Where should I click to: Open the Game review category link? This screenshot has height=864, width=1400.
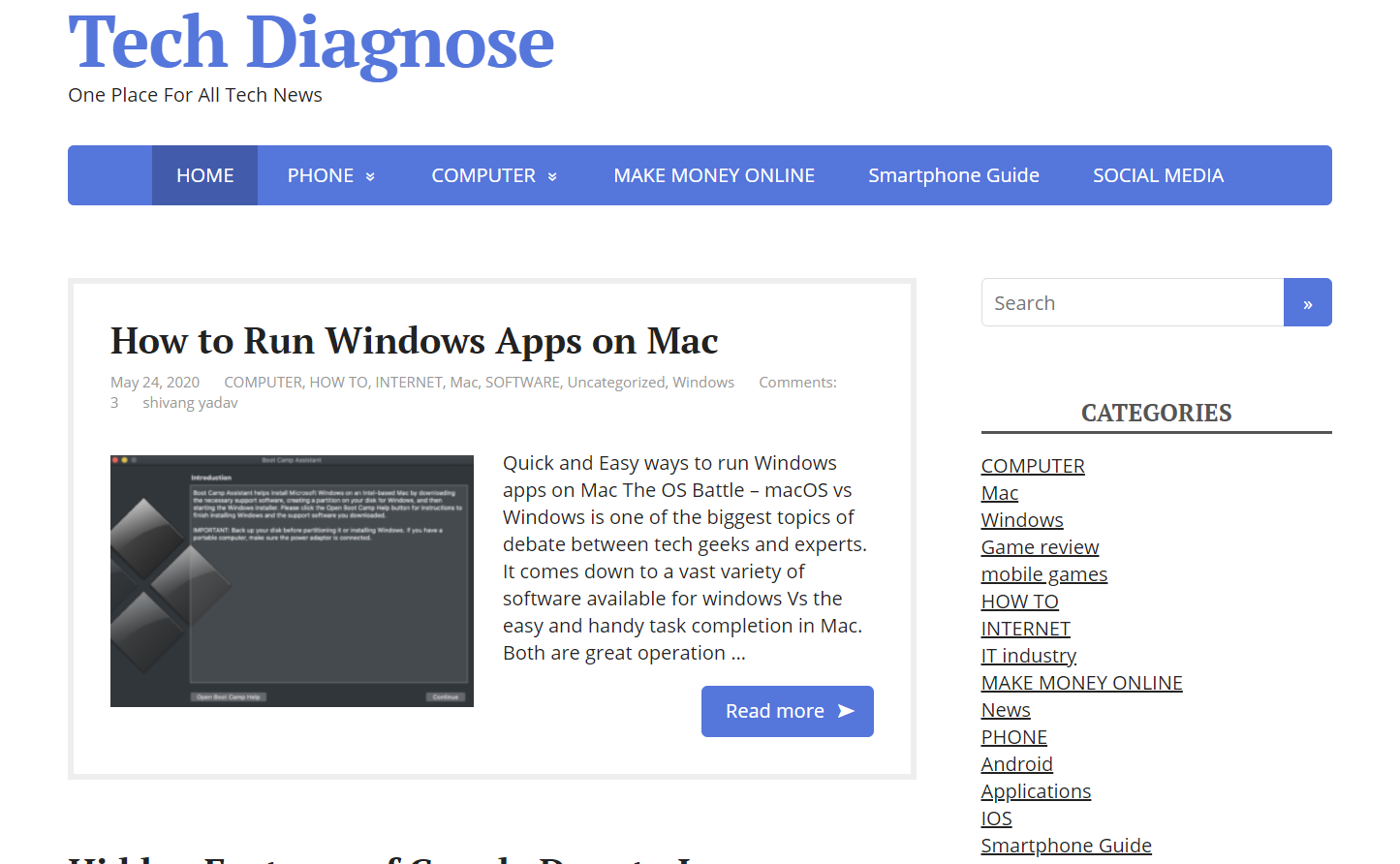click(x=1040, y=547)
